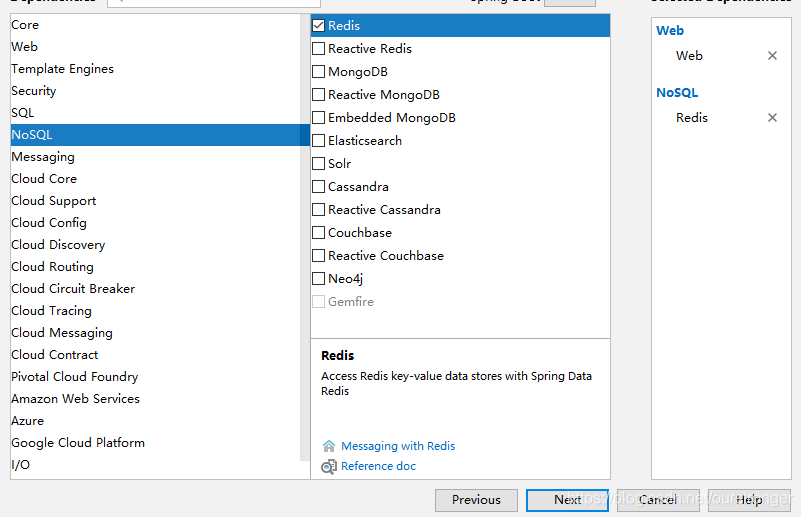Click the home icon beside Messaging with Redis
804x517 pixels.
[329, 446]
